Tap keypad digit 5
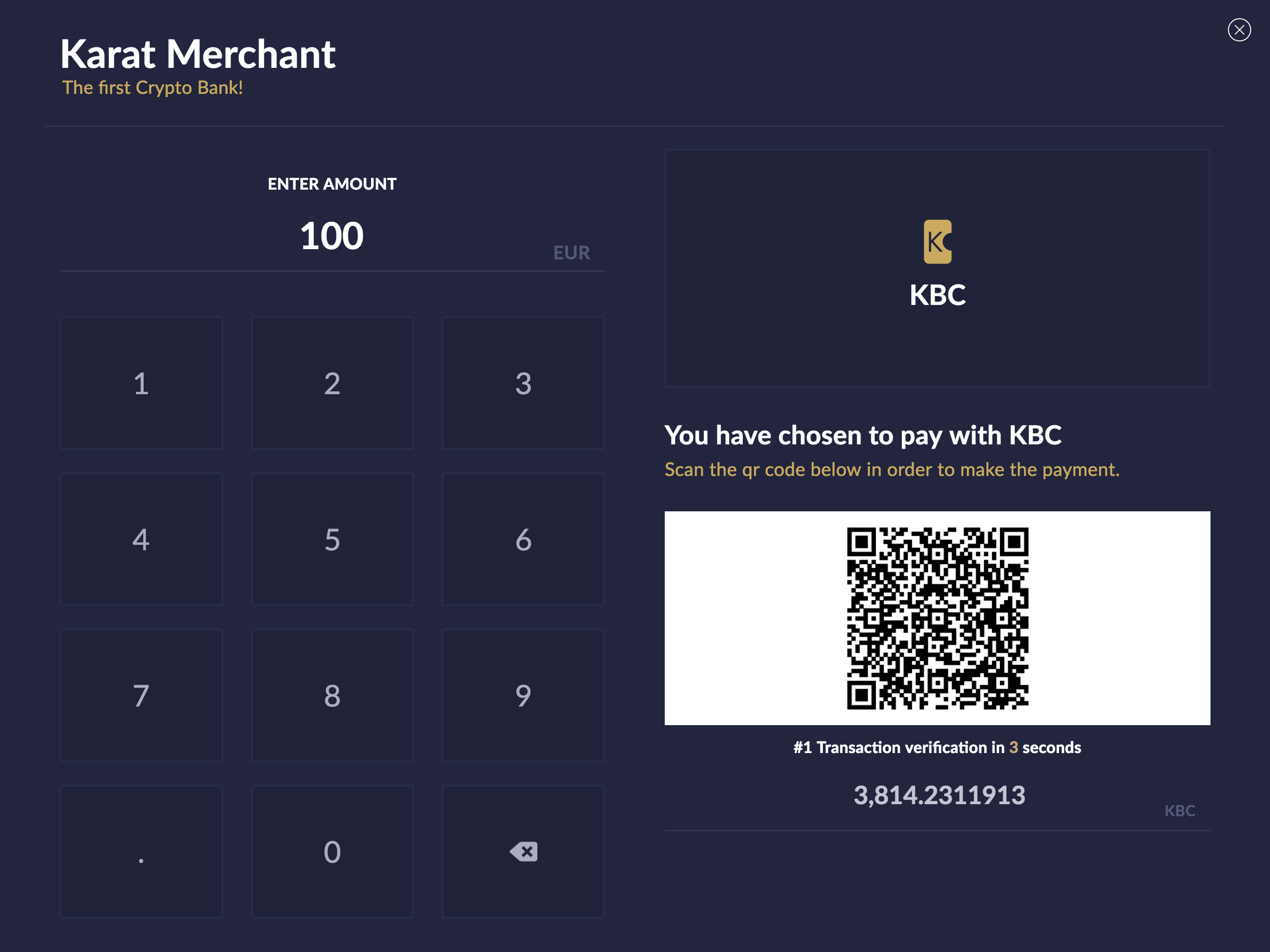Viewport: 1270px width, 952px height. pos(332,539)
